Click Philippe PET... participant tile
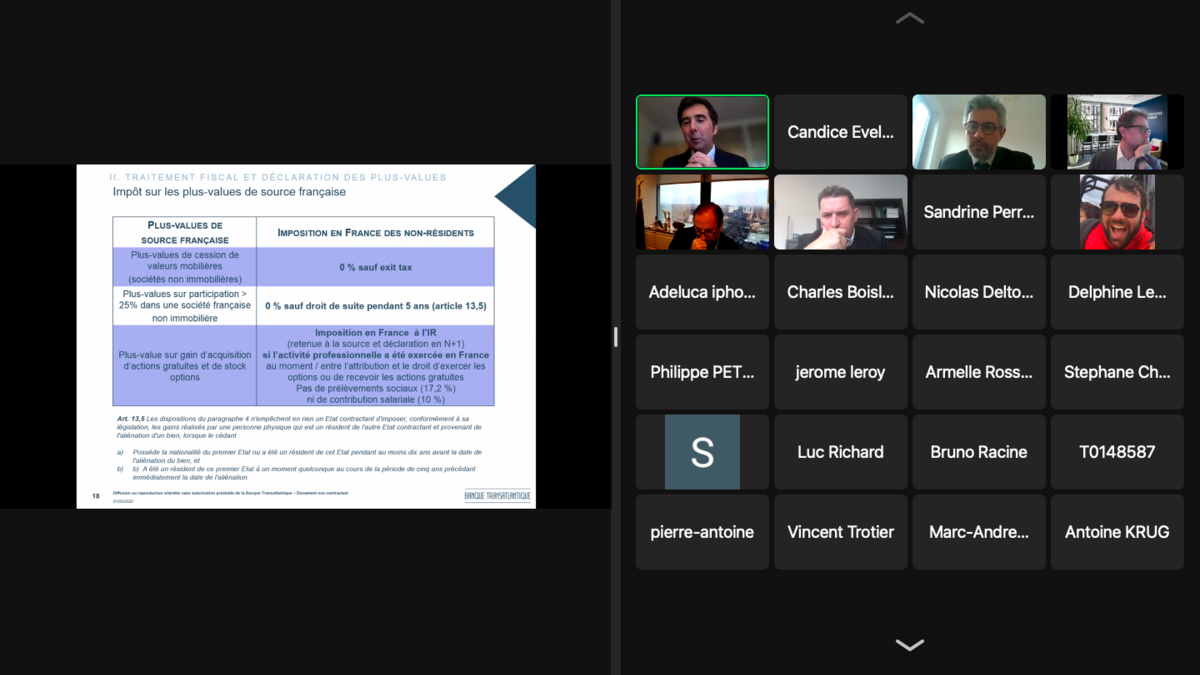 (x=702, y=372)
